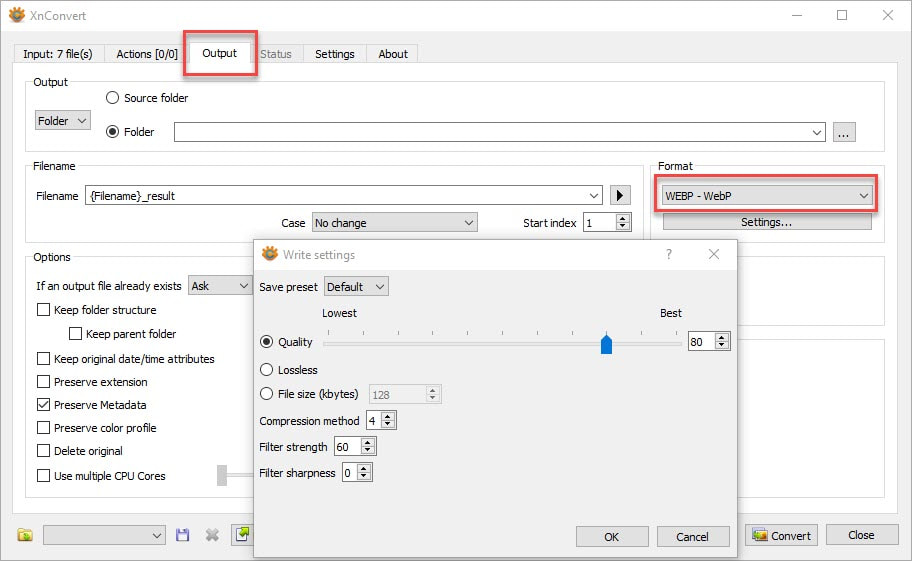Enable Preserve color profile checkbox
Screen dimensions: 912x561
pos(43,428)
